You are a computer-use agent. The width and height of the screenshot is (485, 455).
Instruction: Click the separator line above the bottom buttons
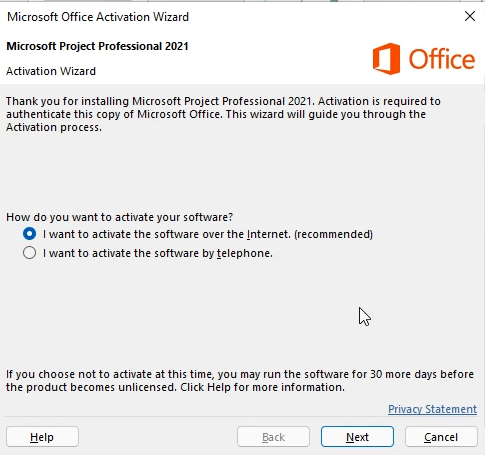242,417
